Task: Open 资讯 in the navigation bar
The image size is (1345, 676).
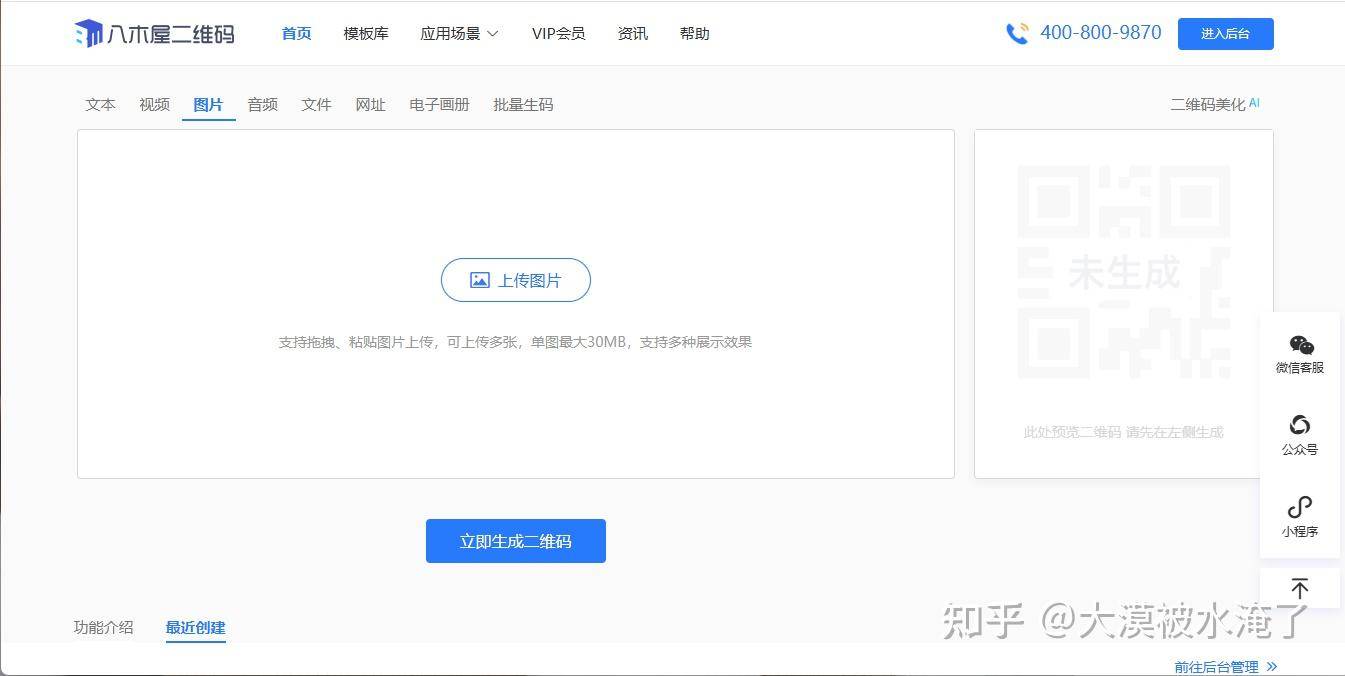Action: (x=633, y=33)
